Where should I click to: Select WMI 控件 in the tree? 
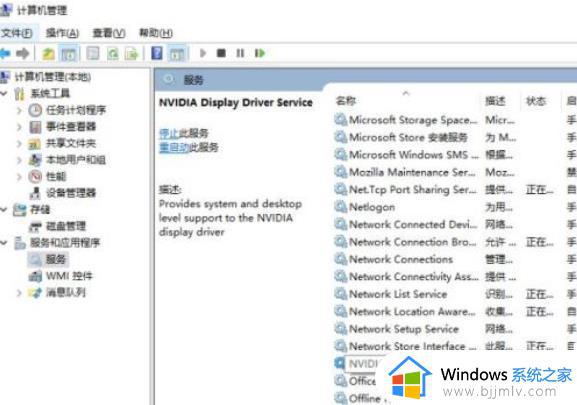click(69, 276)
